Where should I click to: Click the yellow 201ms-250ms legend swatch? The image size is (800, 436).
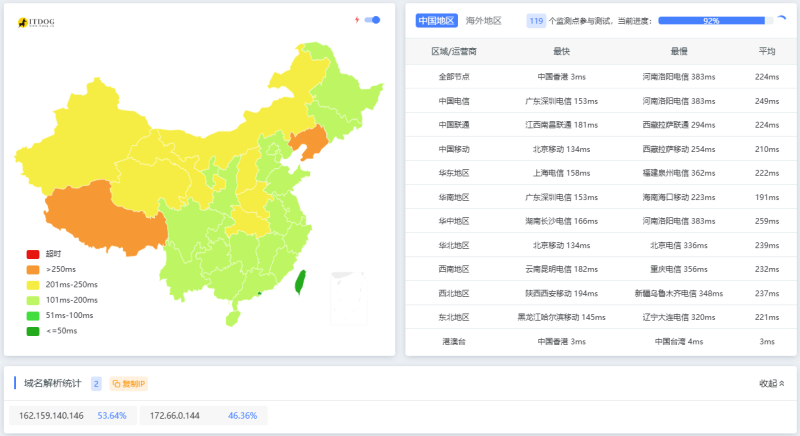[33, 285]
